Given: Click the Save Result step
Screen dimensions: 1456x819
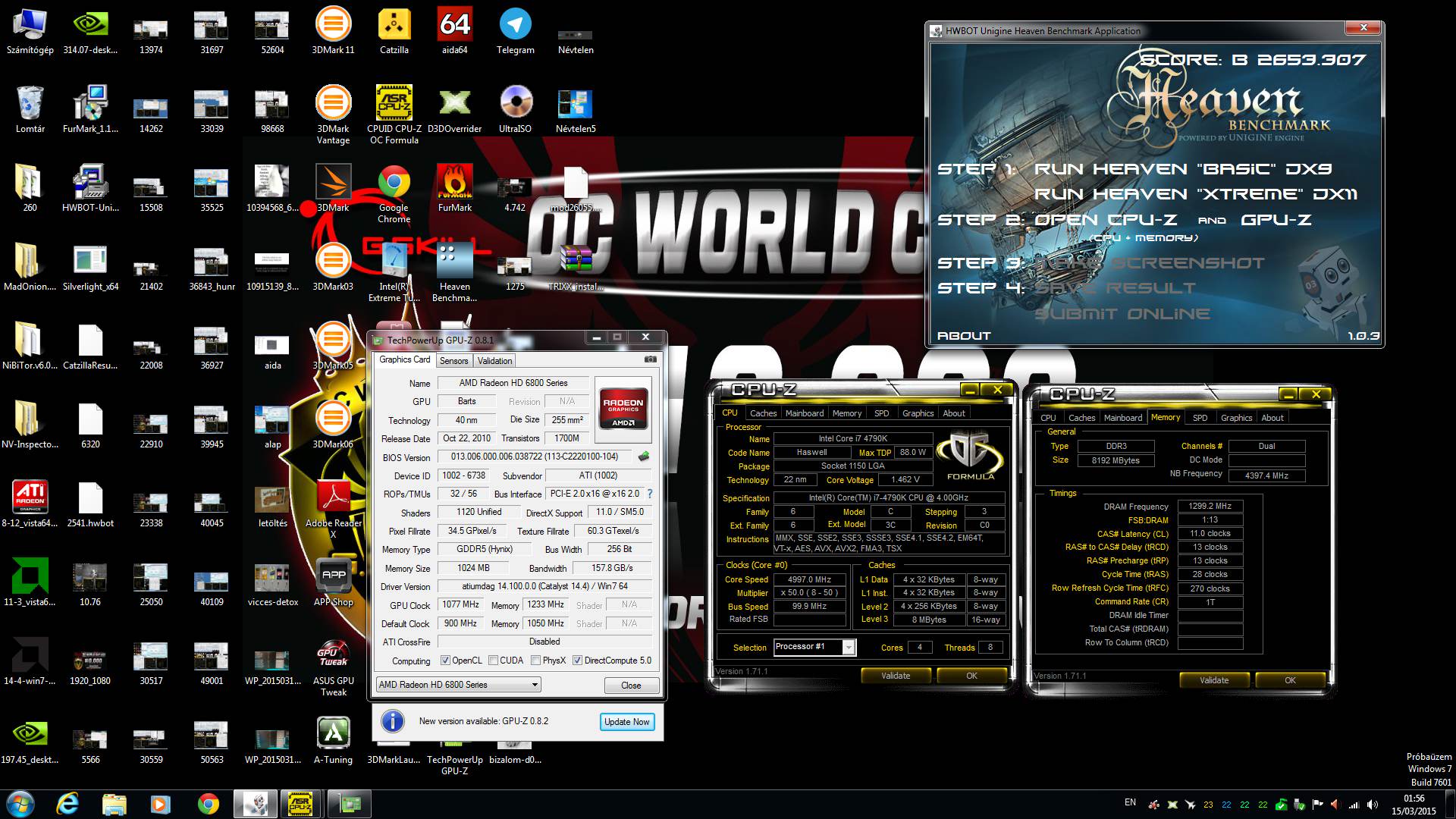Looking at the screenshot, I should 1115,288.
